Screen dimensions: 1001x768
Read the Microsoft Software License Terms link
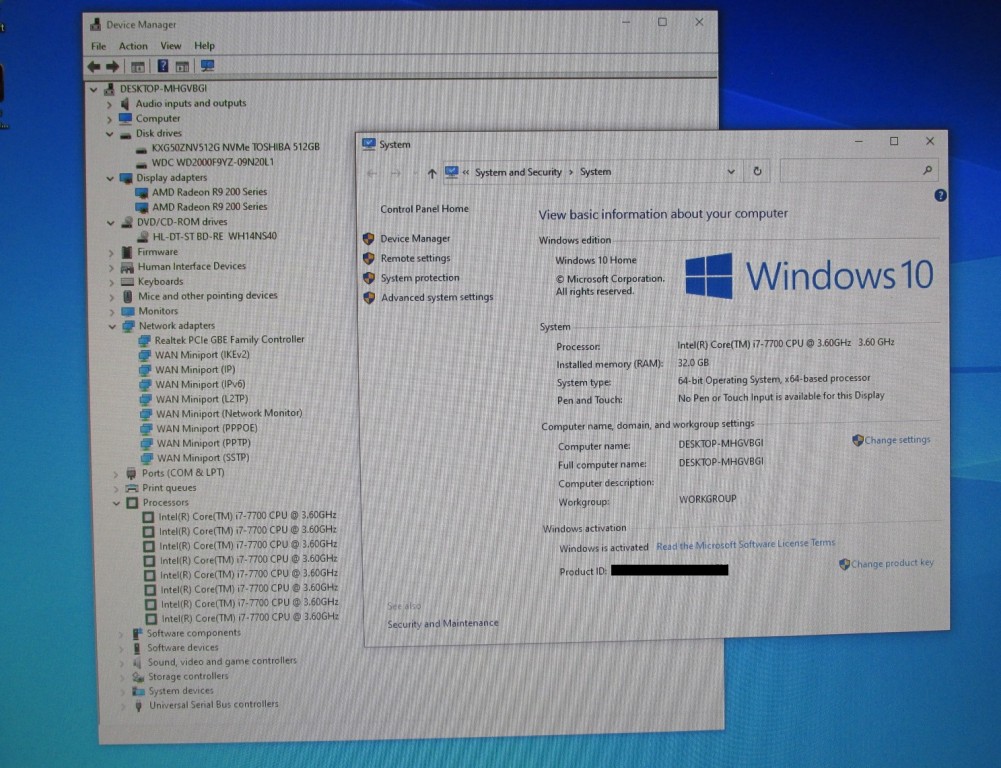click(746, 544)
